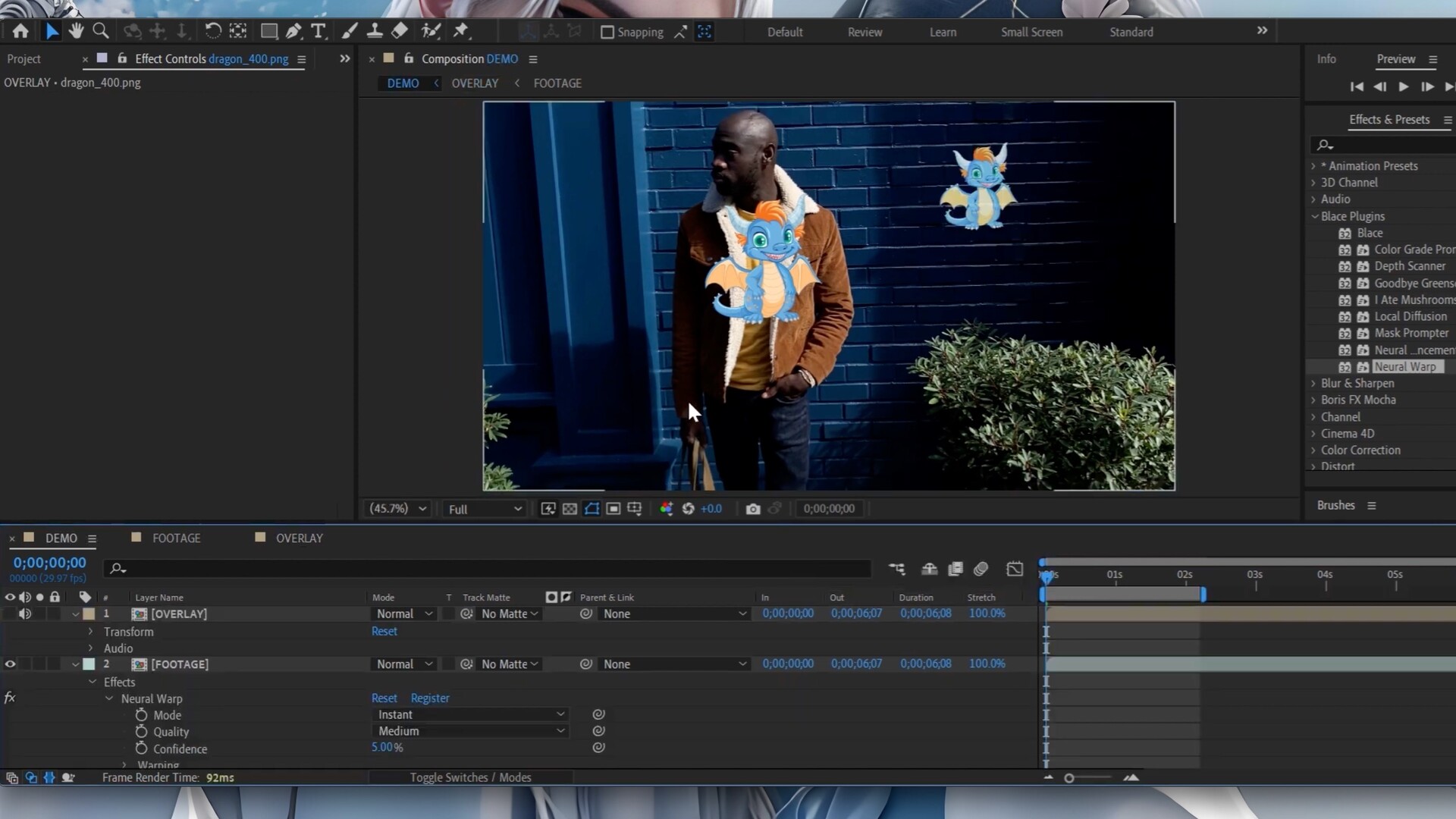The height and width of the screenshot is (819, 1456).
Task: Switch to Small Screen workspace
Action: tap(1031, 32)
